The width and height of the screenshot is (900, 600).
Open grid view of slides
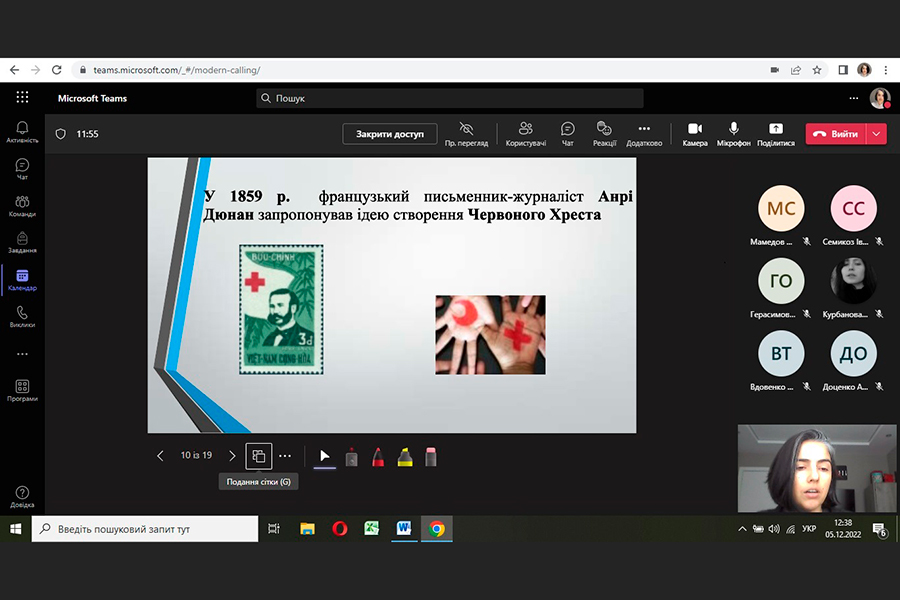[x=258, y=456]
